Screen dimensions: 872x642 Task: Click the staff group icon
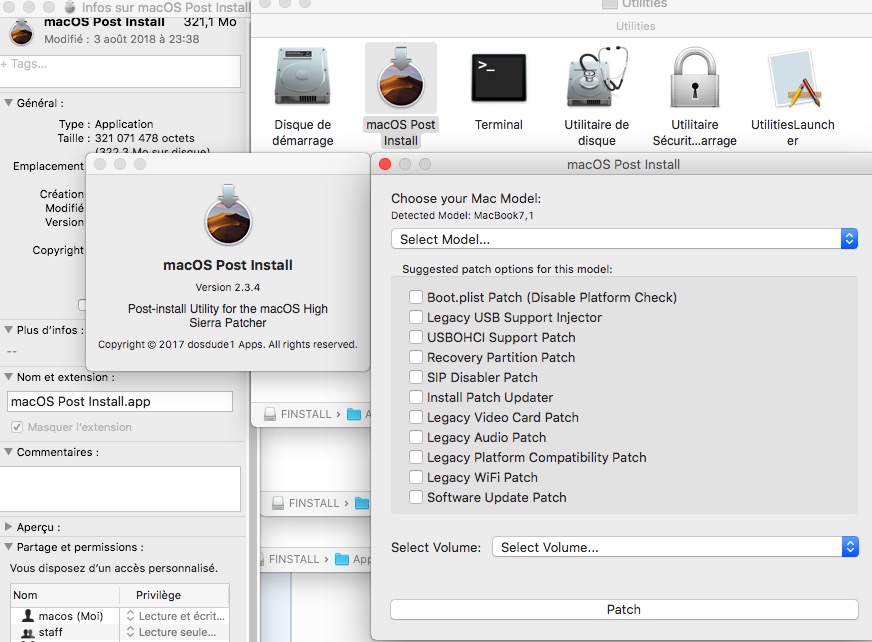tap(27, 633)
